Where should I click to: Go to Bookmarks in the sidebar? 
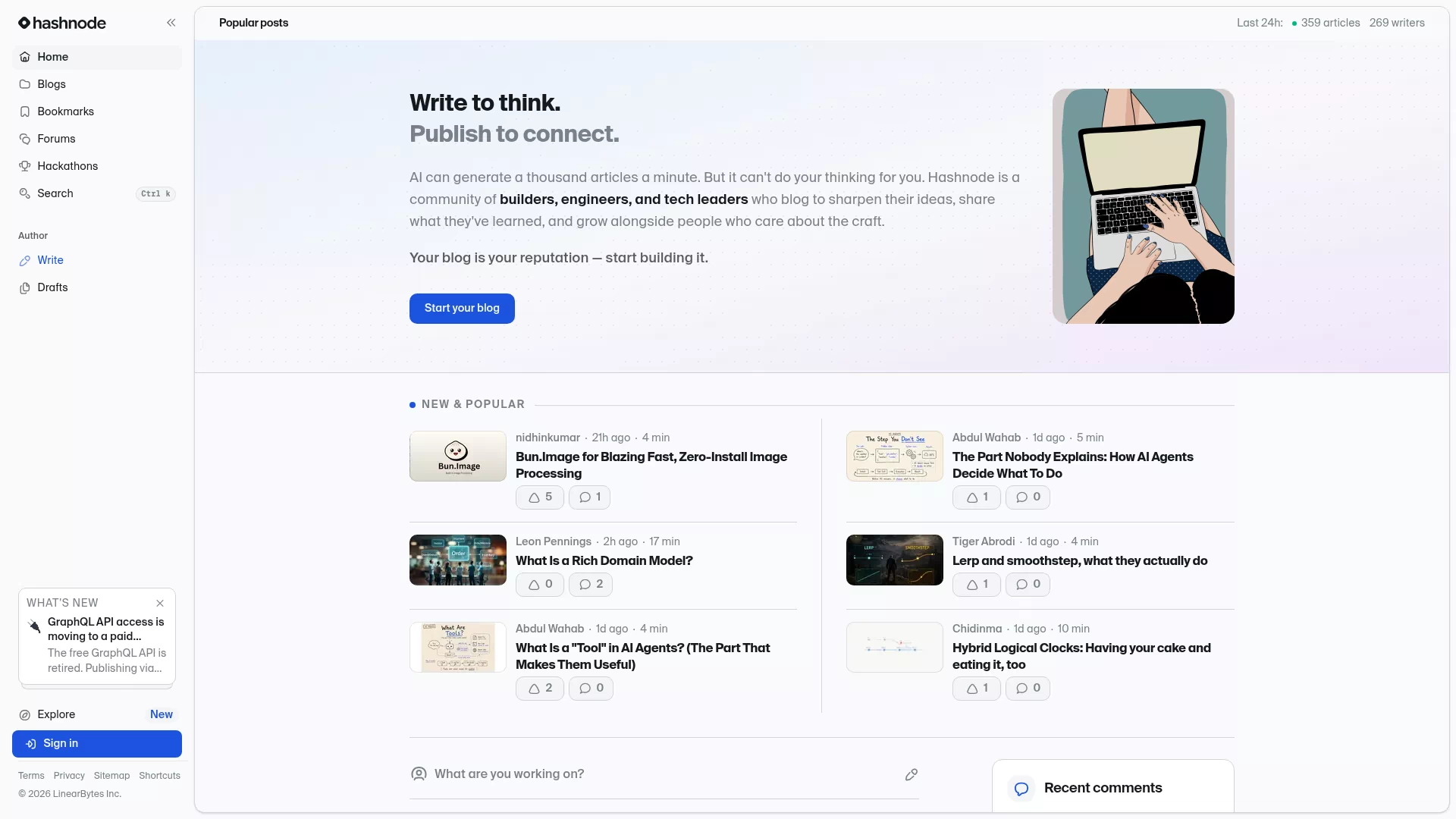[97, 111]
